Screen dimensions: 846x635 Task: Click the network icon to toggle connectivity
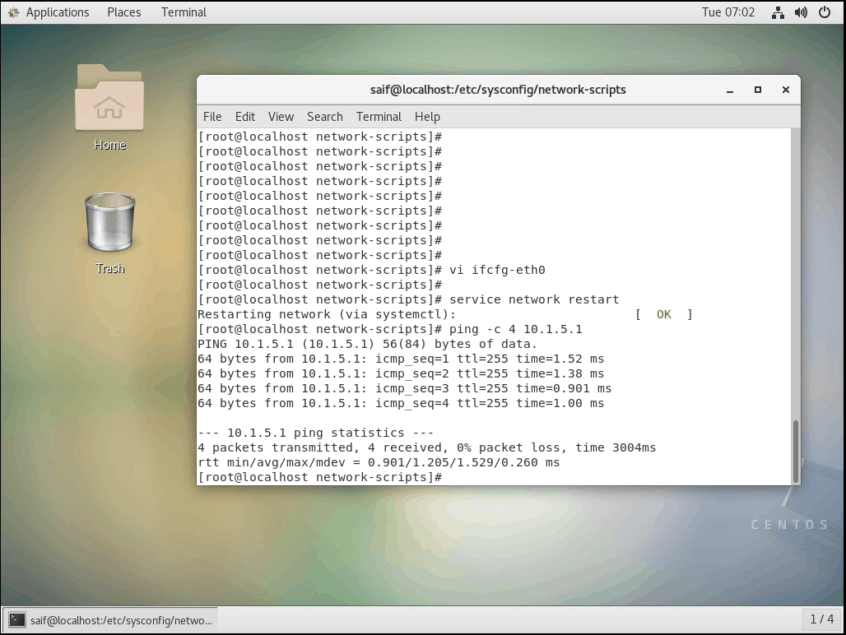click(778, 12)
